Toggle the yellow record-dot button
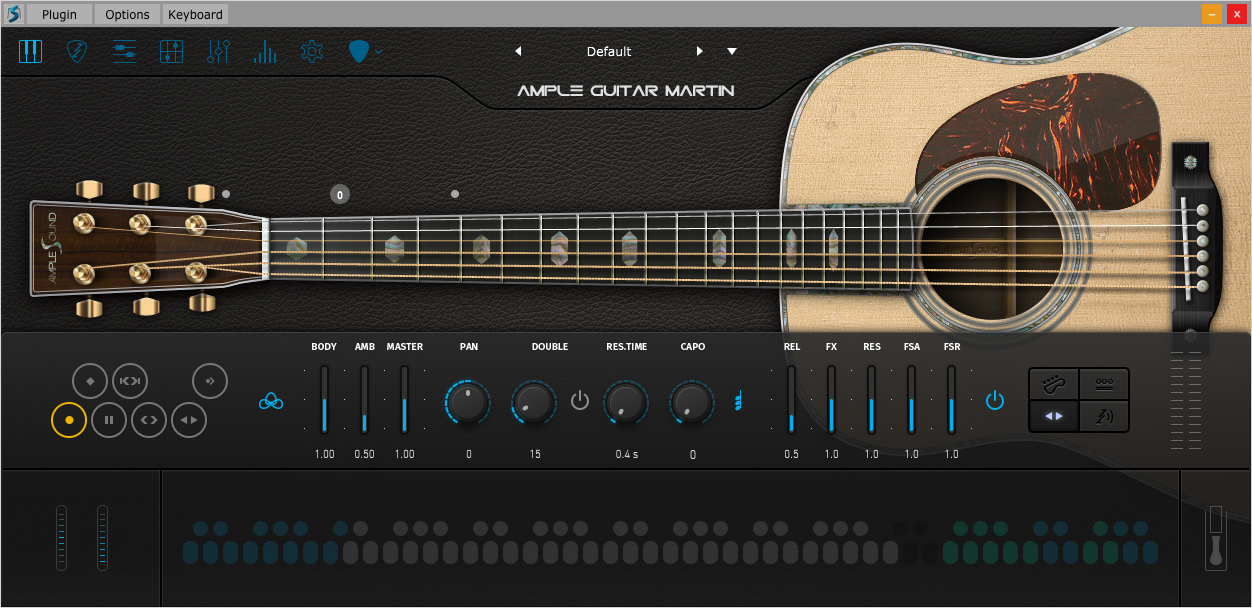Image resolution: width=1252 pixels, height=608 pixels. click(x=69, y=420)
